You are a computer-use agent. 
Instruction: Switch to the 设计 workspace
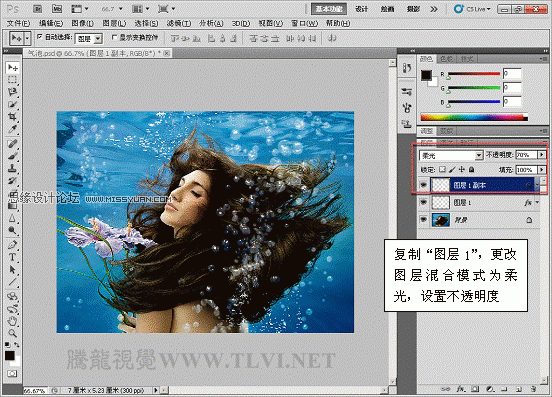362,9
